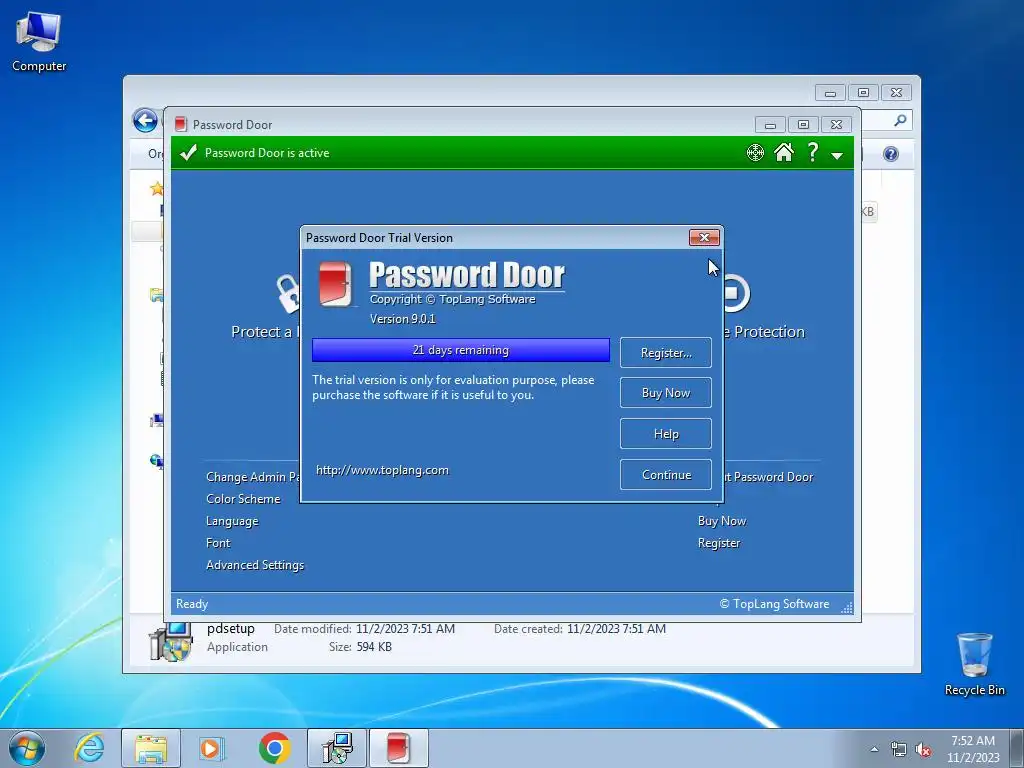Click Version 9.0.1 text in dialog

(402, 319)
